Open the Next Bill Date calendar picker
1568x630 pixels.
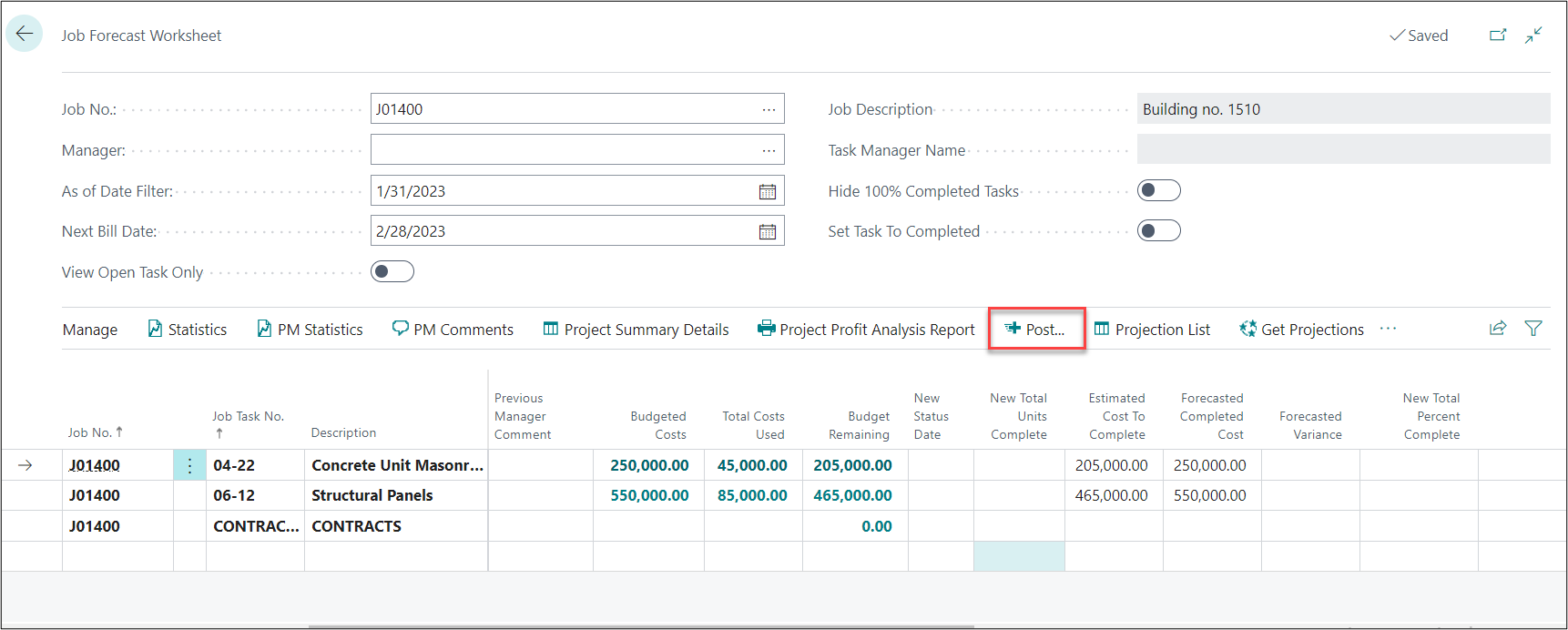click(768, 231)
